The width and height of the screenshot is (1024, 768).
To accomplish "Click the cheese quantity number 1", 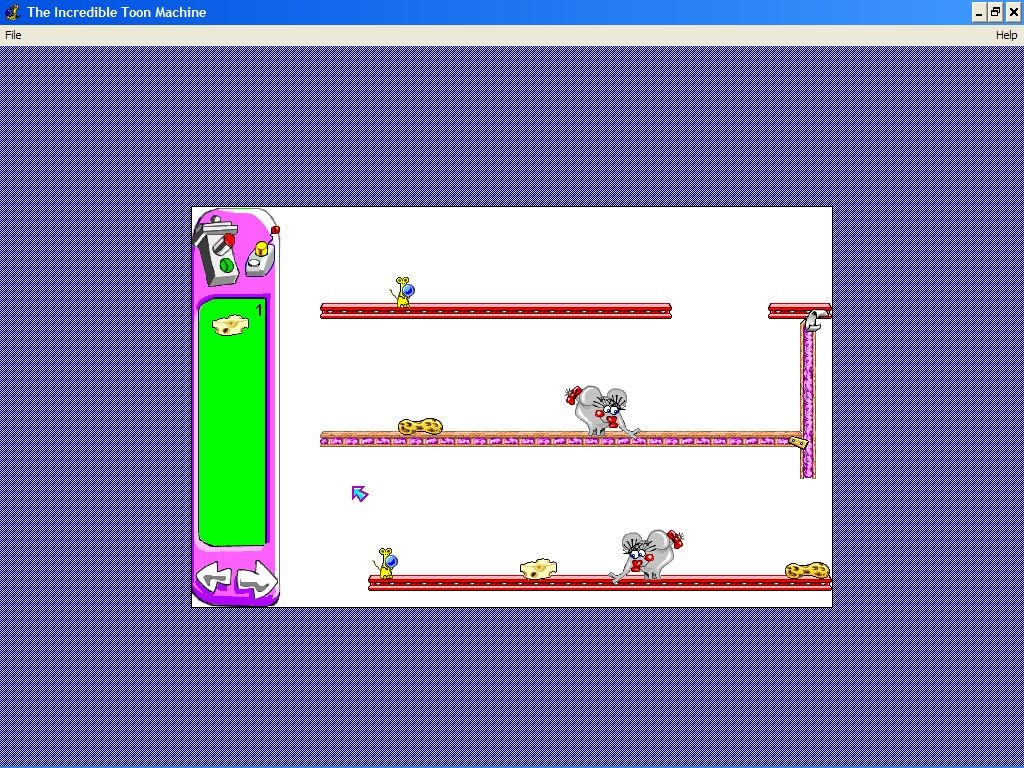I will [259, 311].
